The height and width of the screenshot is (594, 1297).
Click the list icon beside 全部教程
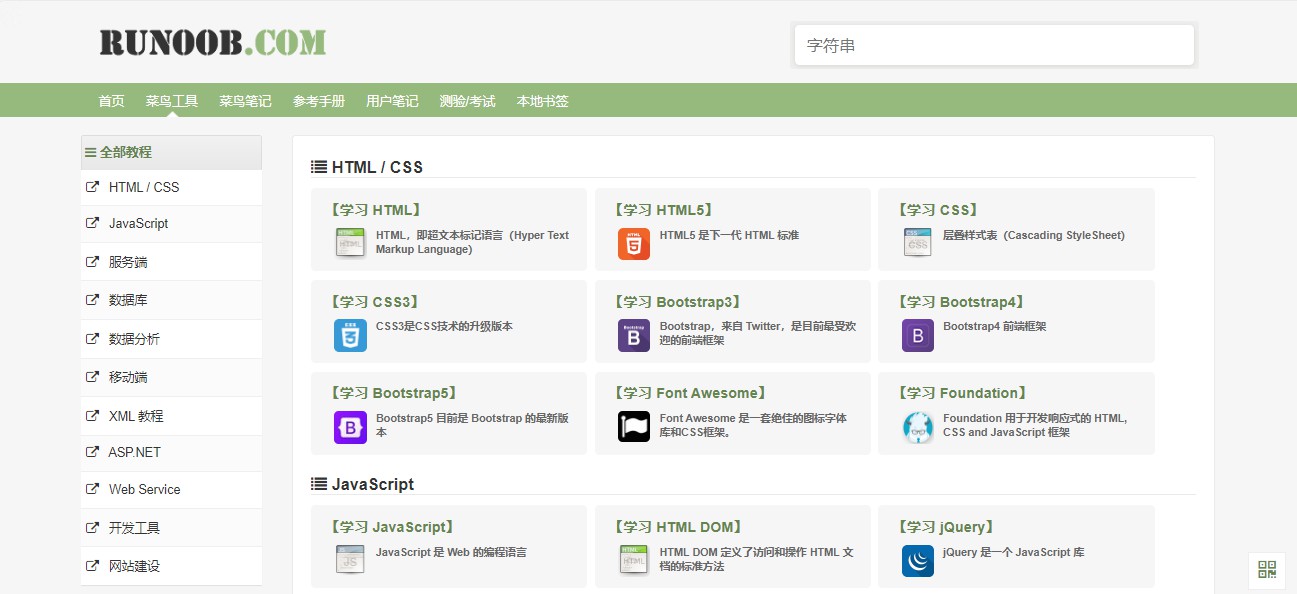pyautogui.click(x=91, y=153)
